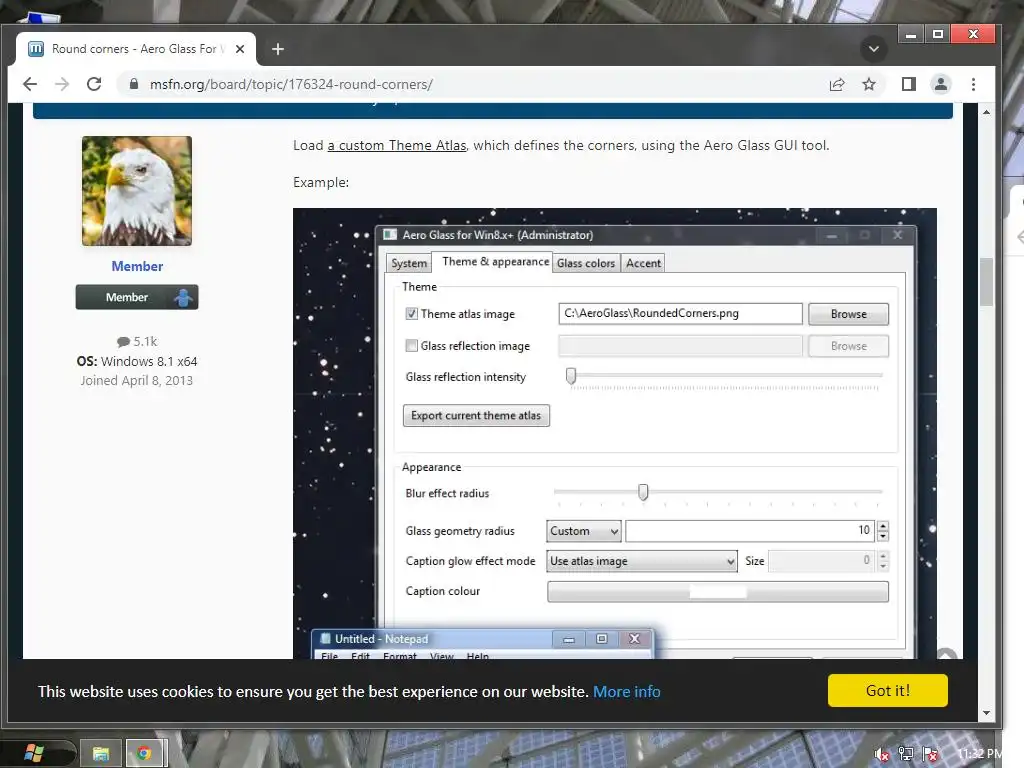The image size is (1024, 768).
Task: Click the "Joined April 8, 2013" text
Action: pos(136,381)
